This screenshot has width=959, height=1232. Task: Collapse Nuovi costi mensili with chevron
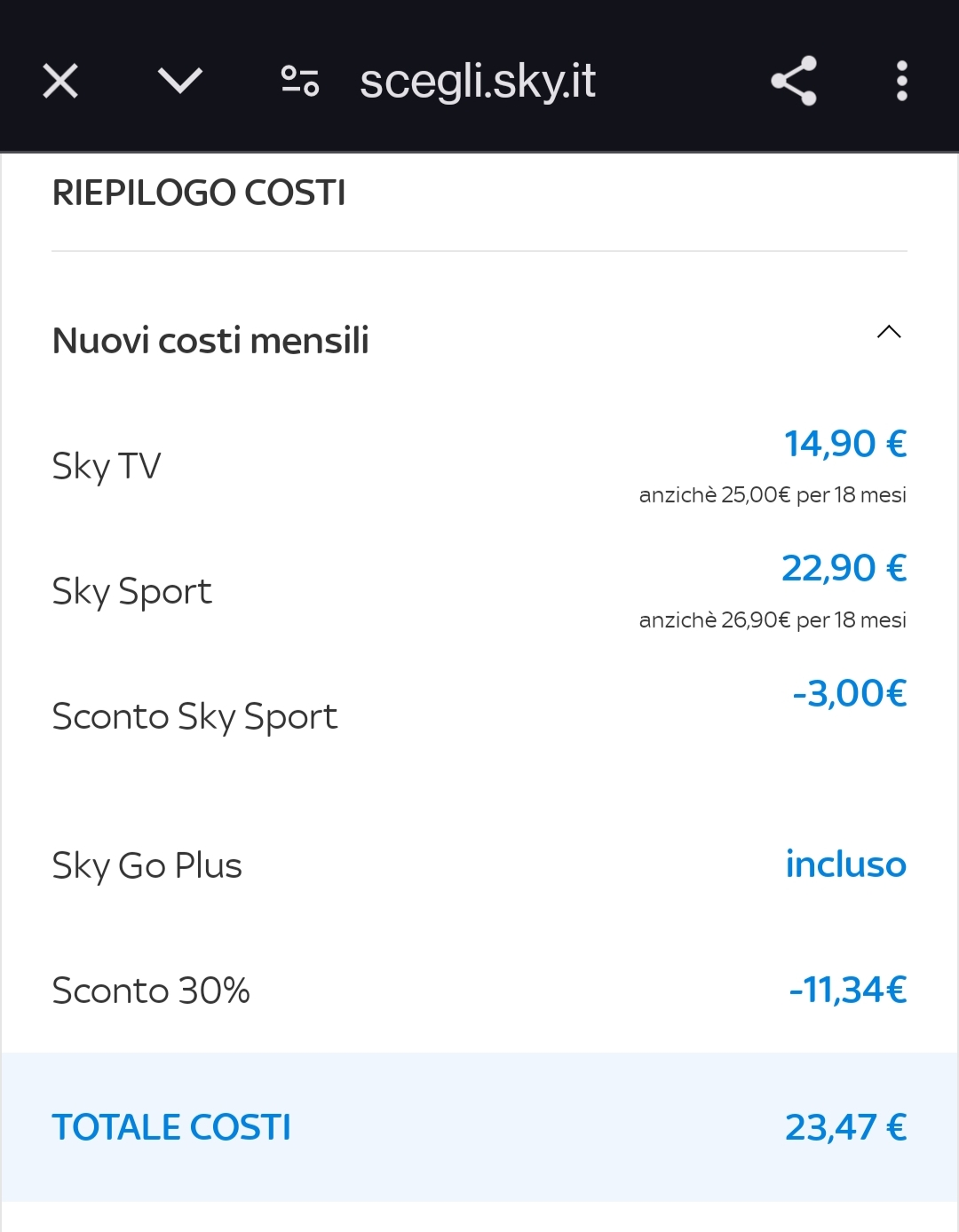coord(889,332)
